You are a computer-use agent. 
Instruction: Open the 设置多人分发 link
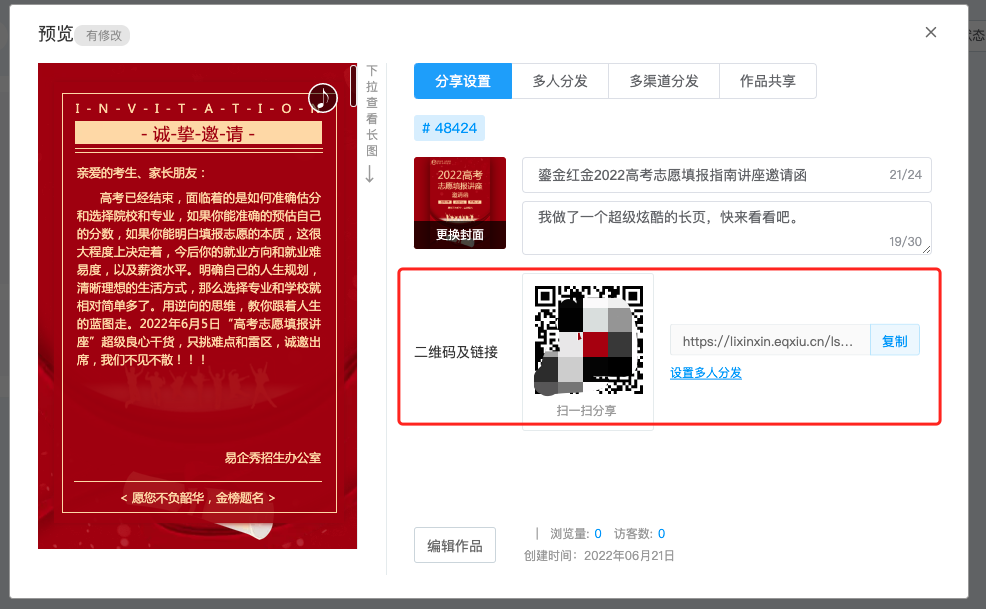[x=706, y=373]
